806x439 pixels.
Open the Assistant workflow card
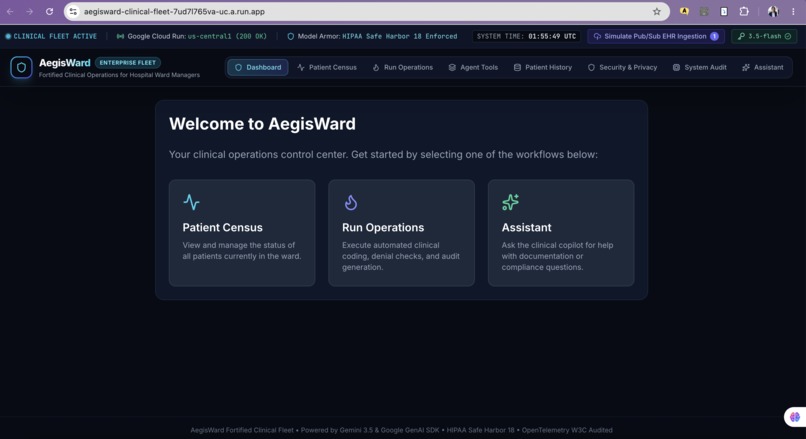561,233
